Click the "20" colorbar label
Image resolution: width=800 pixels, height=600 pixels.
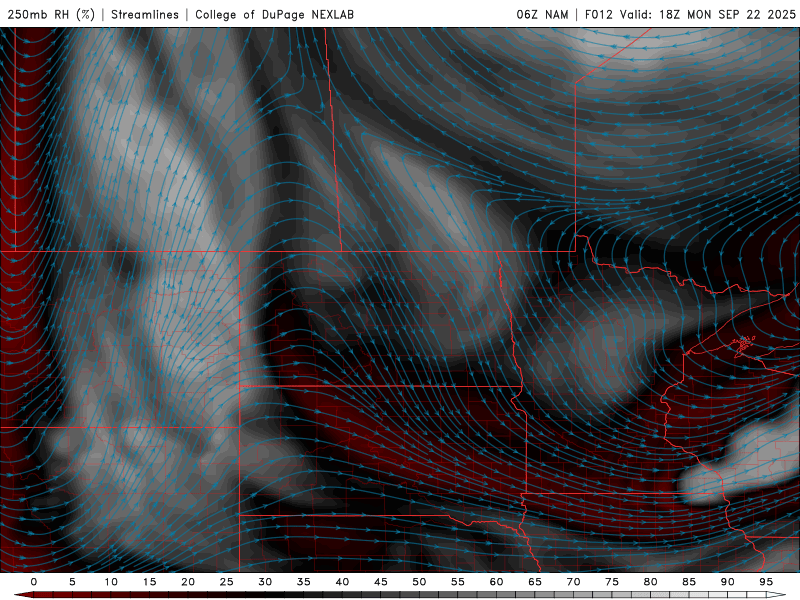(x=188, y=582)
